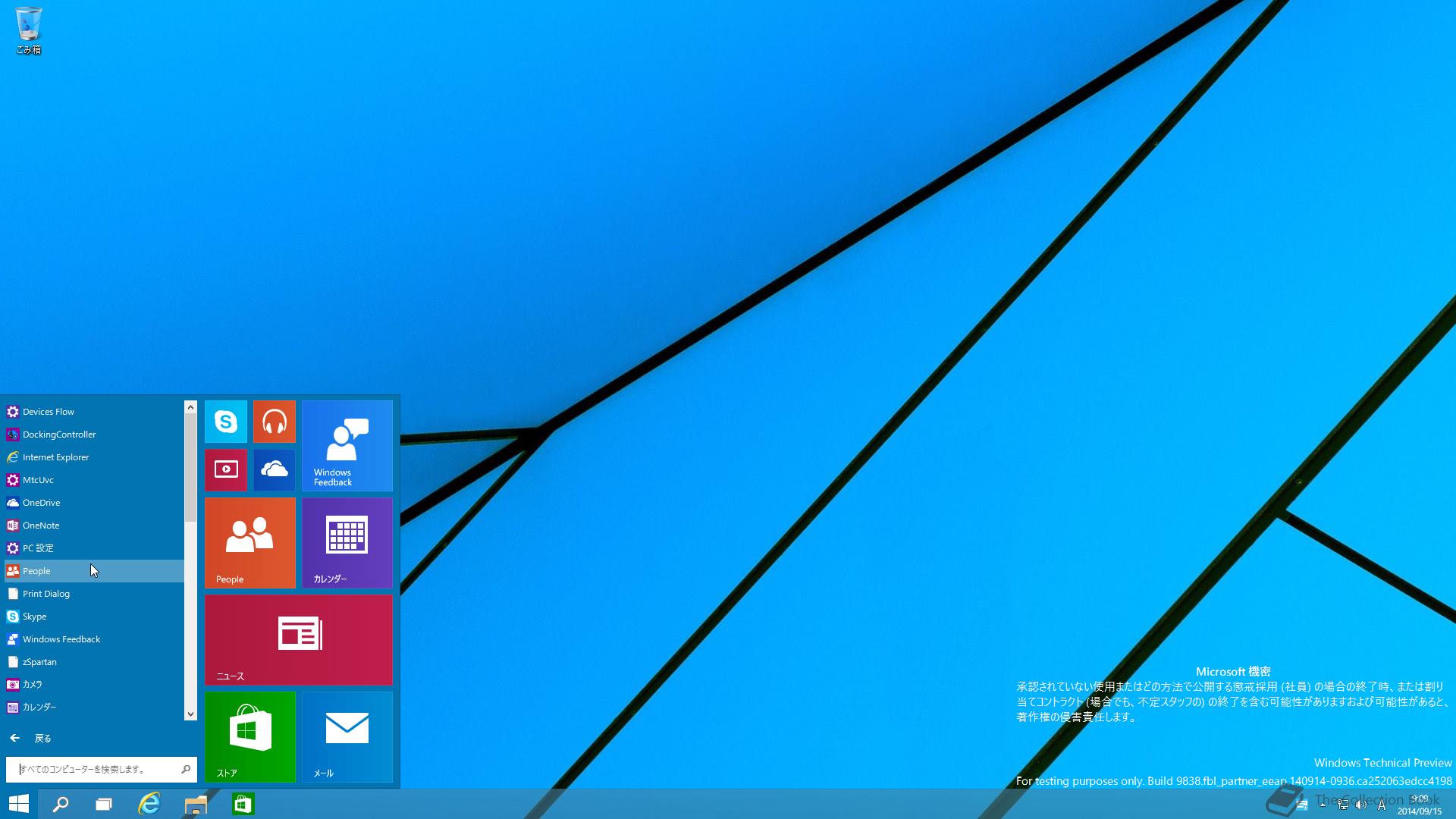Open the OneDrive cloud tile
This screenshot has height=819, width=1456.
(274, 470)
